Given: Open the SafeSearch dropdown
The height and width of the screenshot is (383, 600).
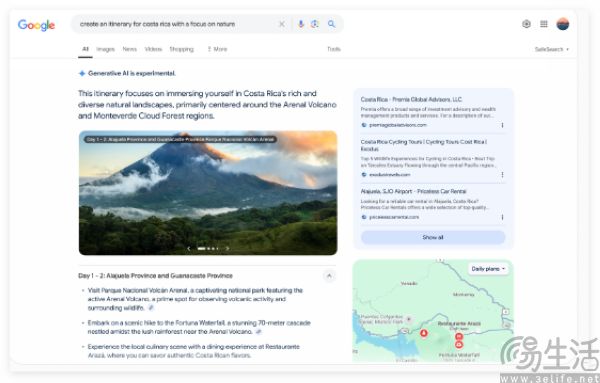Looking at the screenshot, I should pos(551,49).
